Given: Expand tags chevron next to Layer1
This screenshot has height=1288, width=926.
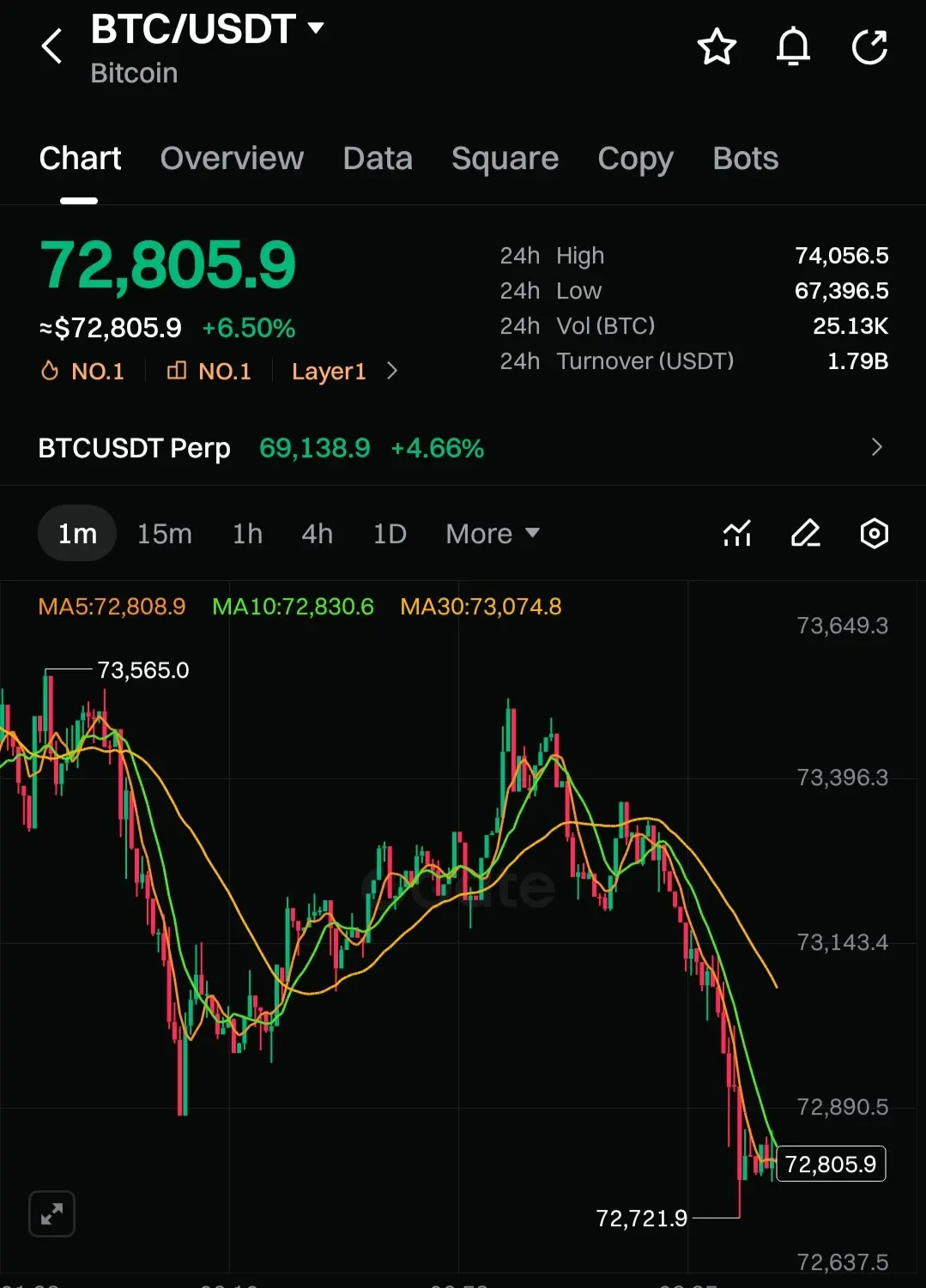Looking at the screenshot, I should [392, 371].
